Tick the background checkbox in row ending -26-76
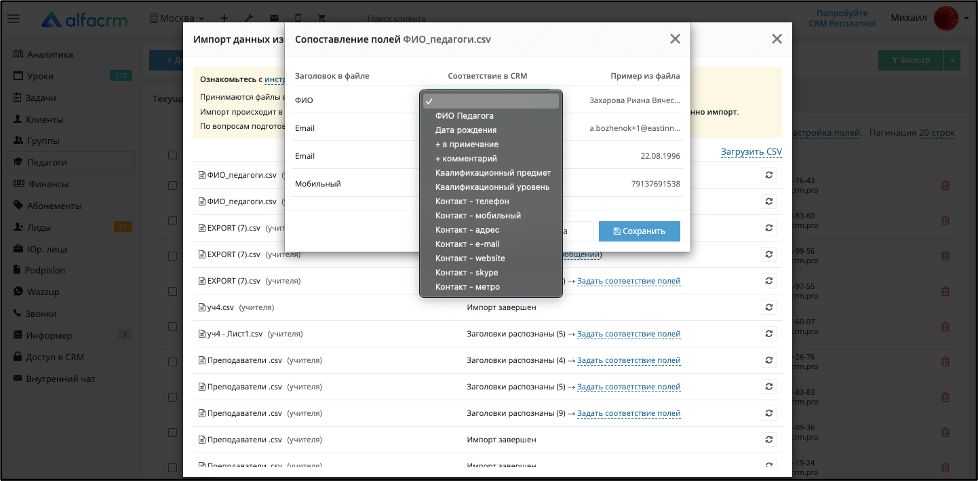979x481 pixels. pos(172,362)
